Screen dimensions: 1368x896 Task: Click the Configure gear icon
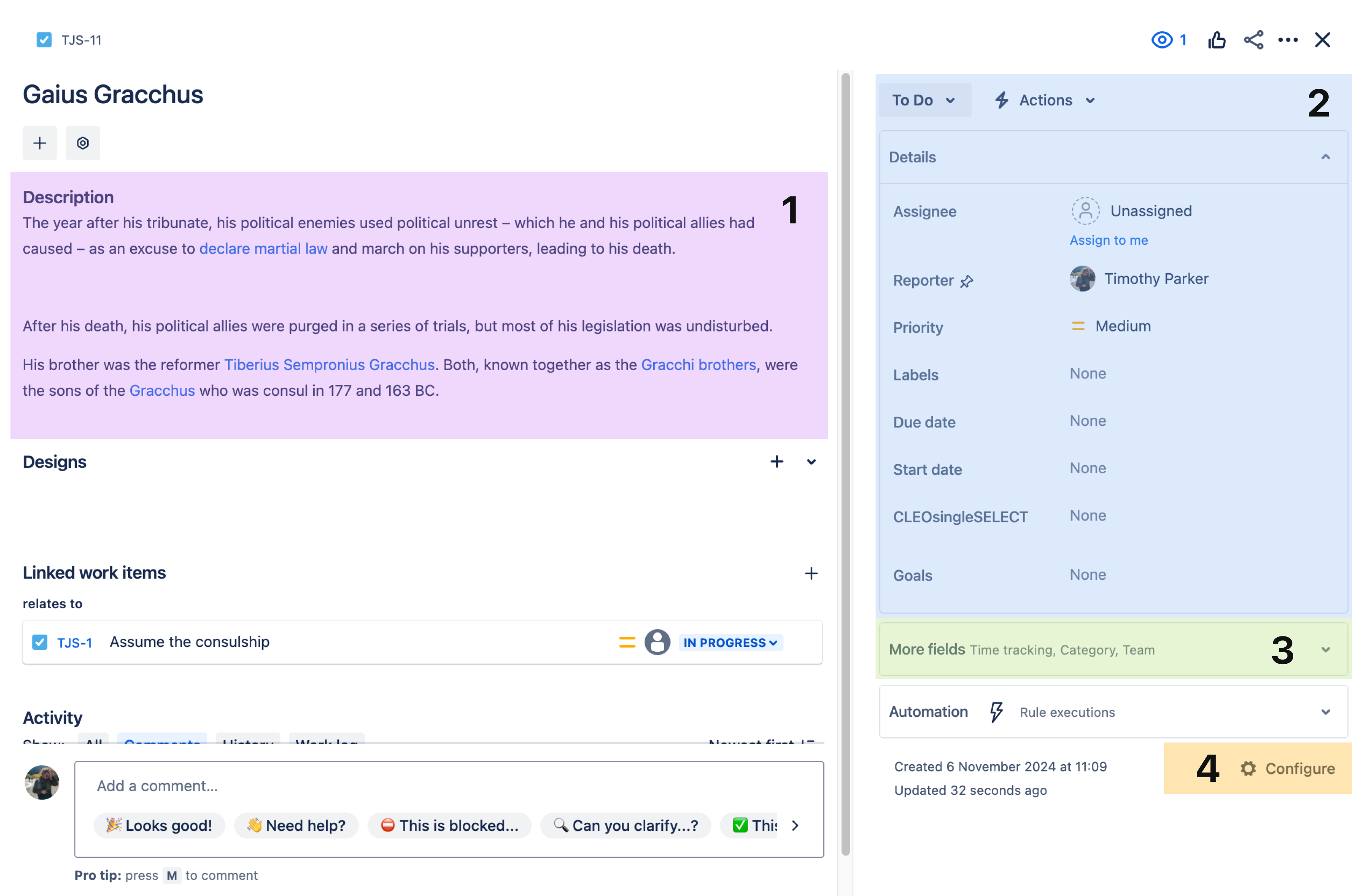tap(1248, 769)
